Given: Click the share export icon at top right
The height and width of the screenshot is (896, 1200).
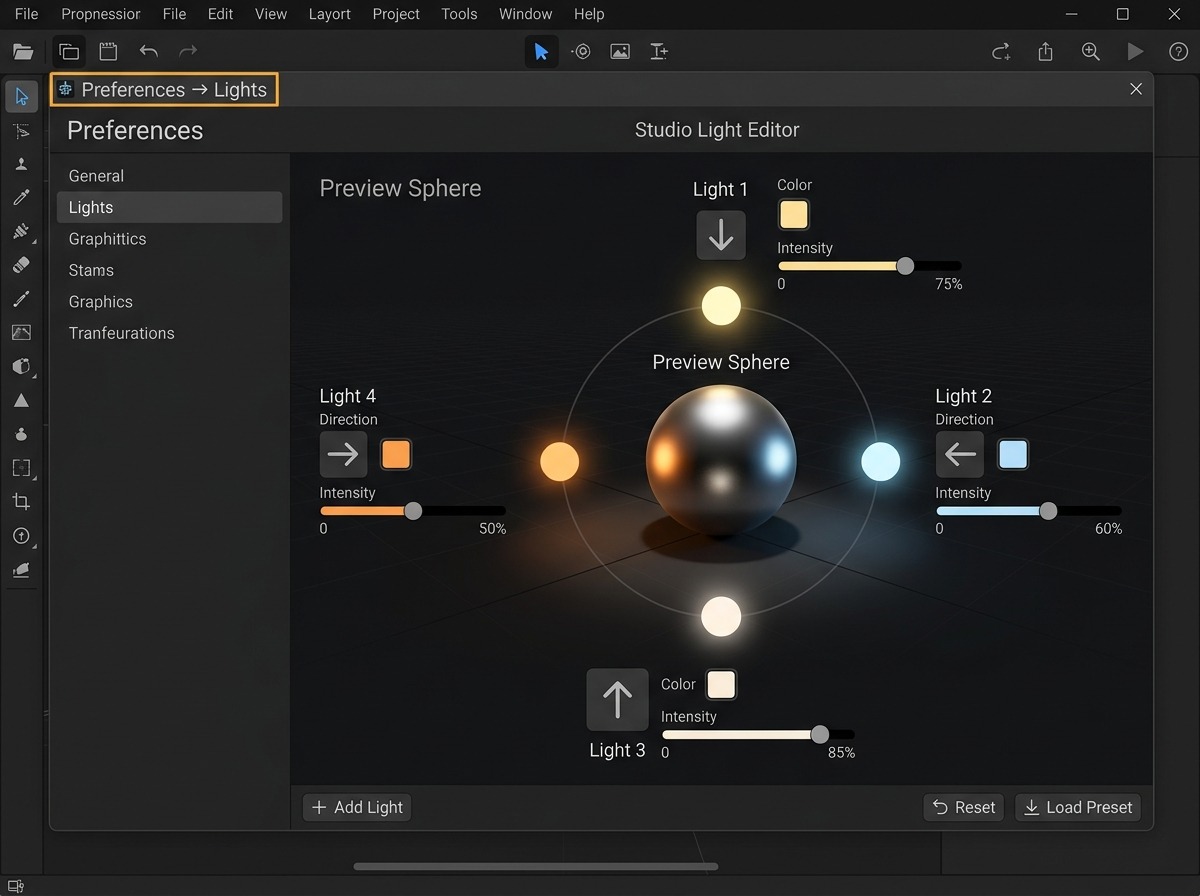Looking at the screenshot, I should pyautogui.click(x=1045, y=52).
